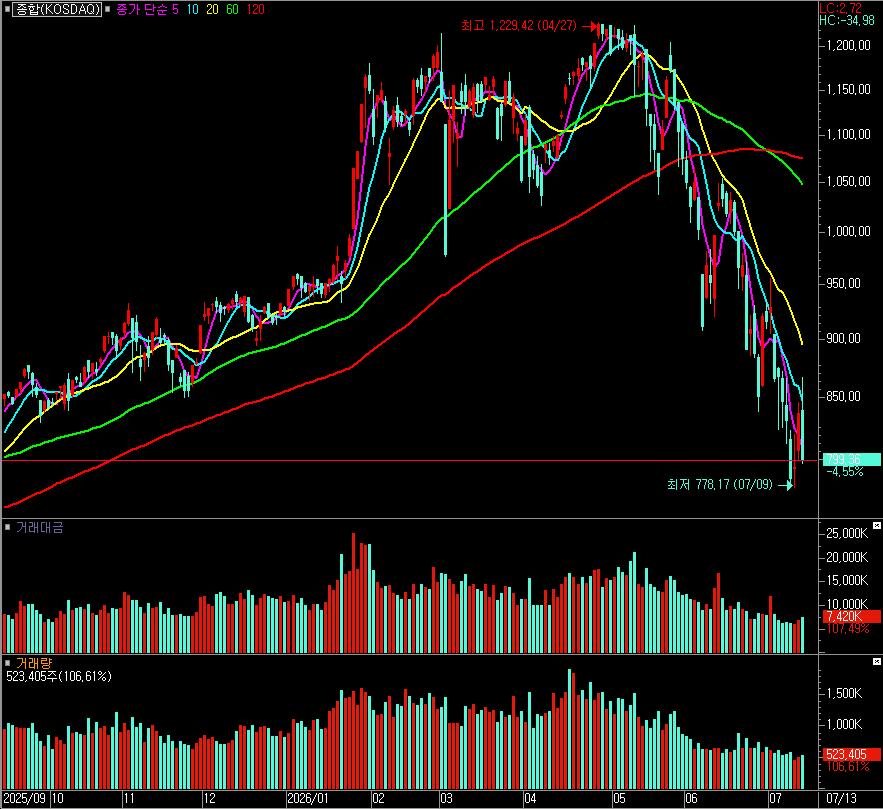
Task: Click the 523,405주(106.61%) volume readout
Action: click(x=59, y=676)
